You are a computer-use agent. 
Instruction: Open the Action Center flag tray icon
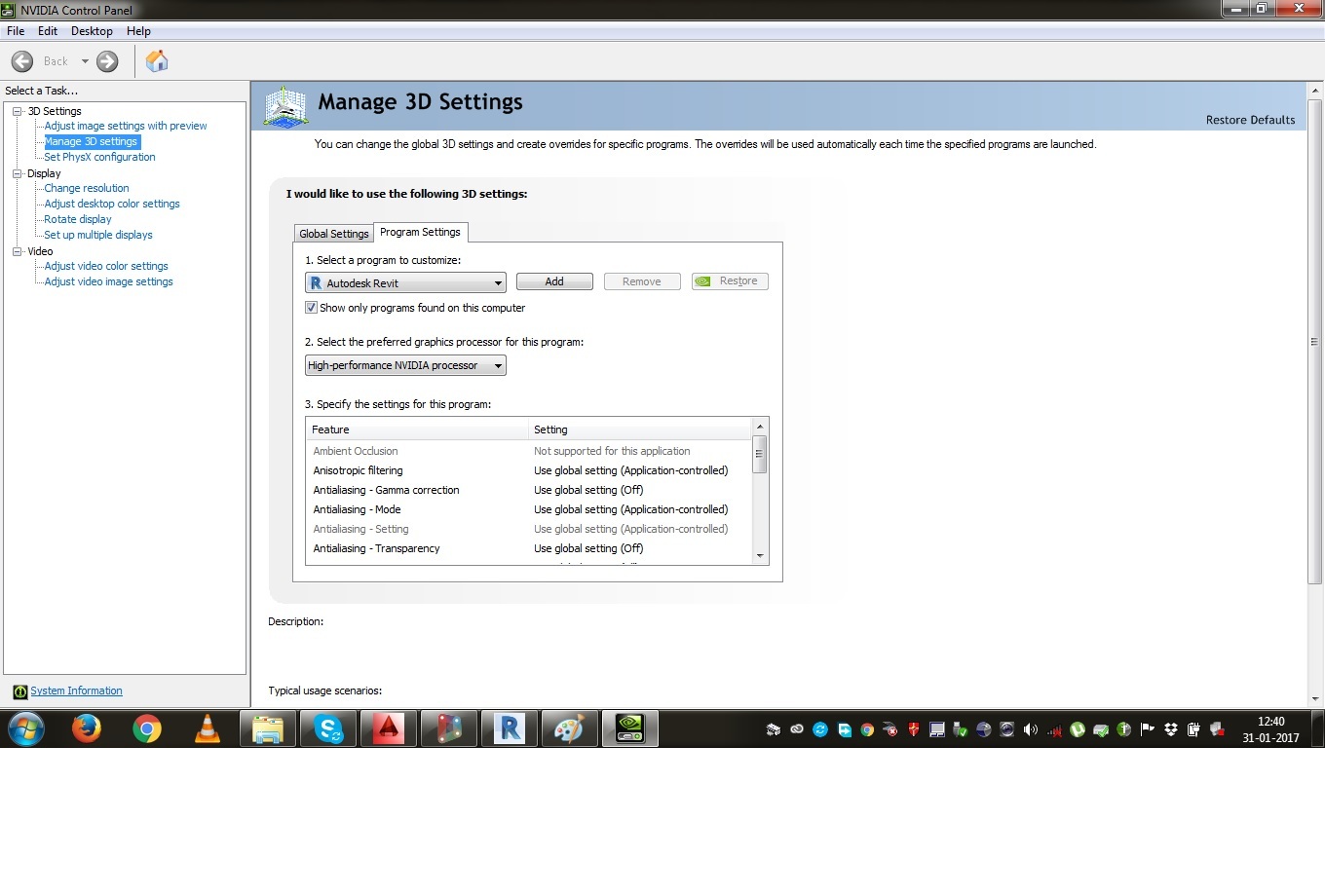tap(1148, 729)
